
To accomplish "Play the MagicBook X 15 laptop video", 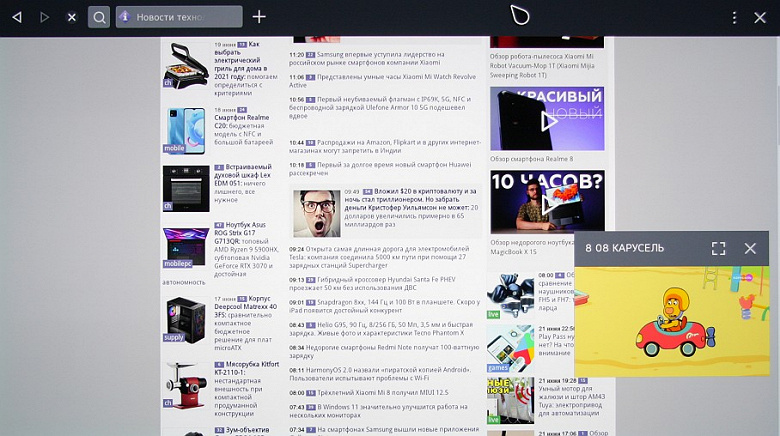I will tap(547, 202).
